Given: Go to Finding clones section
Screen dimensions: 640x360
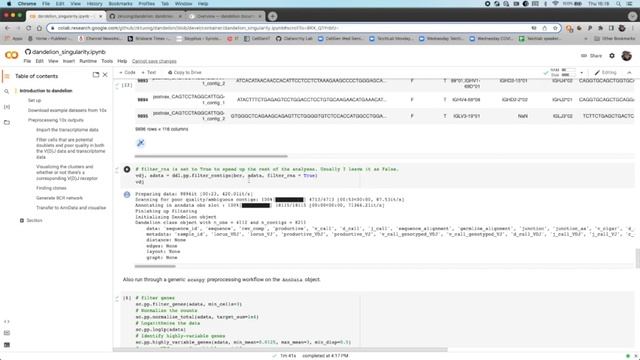Looking at the screenshot, I should coord(51,188).
